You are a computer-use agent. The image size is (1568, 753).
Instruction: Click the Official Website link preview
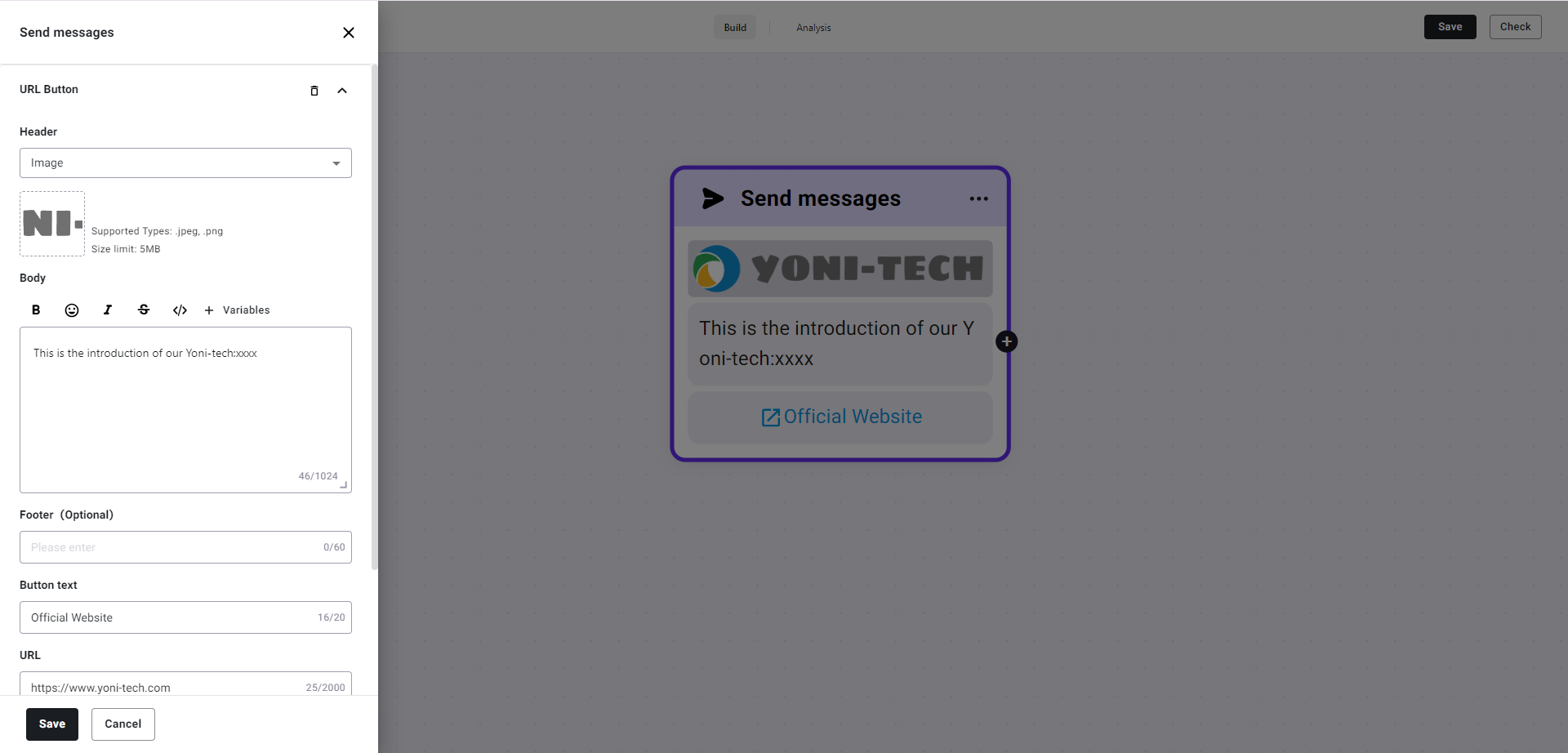[840, 417]
